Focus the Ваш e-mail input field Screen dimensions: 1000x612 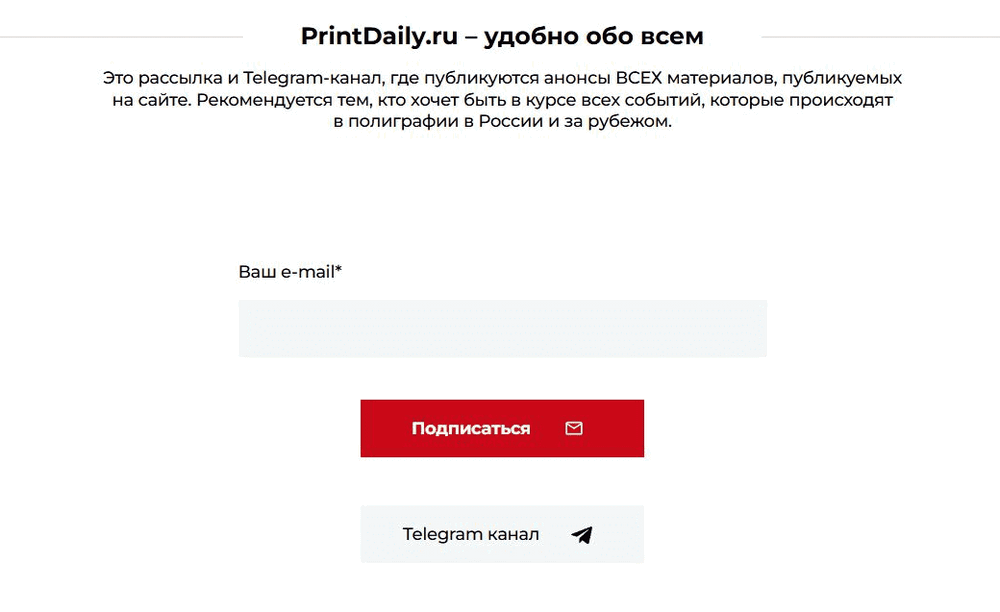point(502,328)
